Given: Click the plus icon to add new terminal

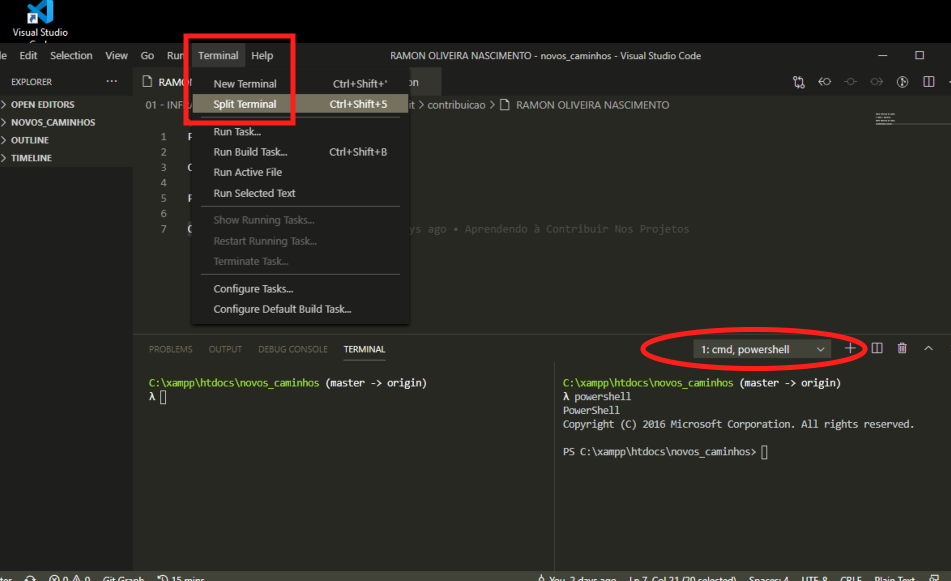Looking at the screenshot, I should pos(849,348).
